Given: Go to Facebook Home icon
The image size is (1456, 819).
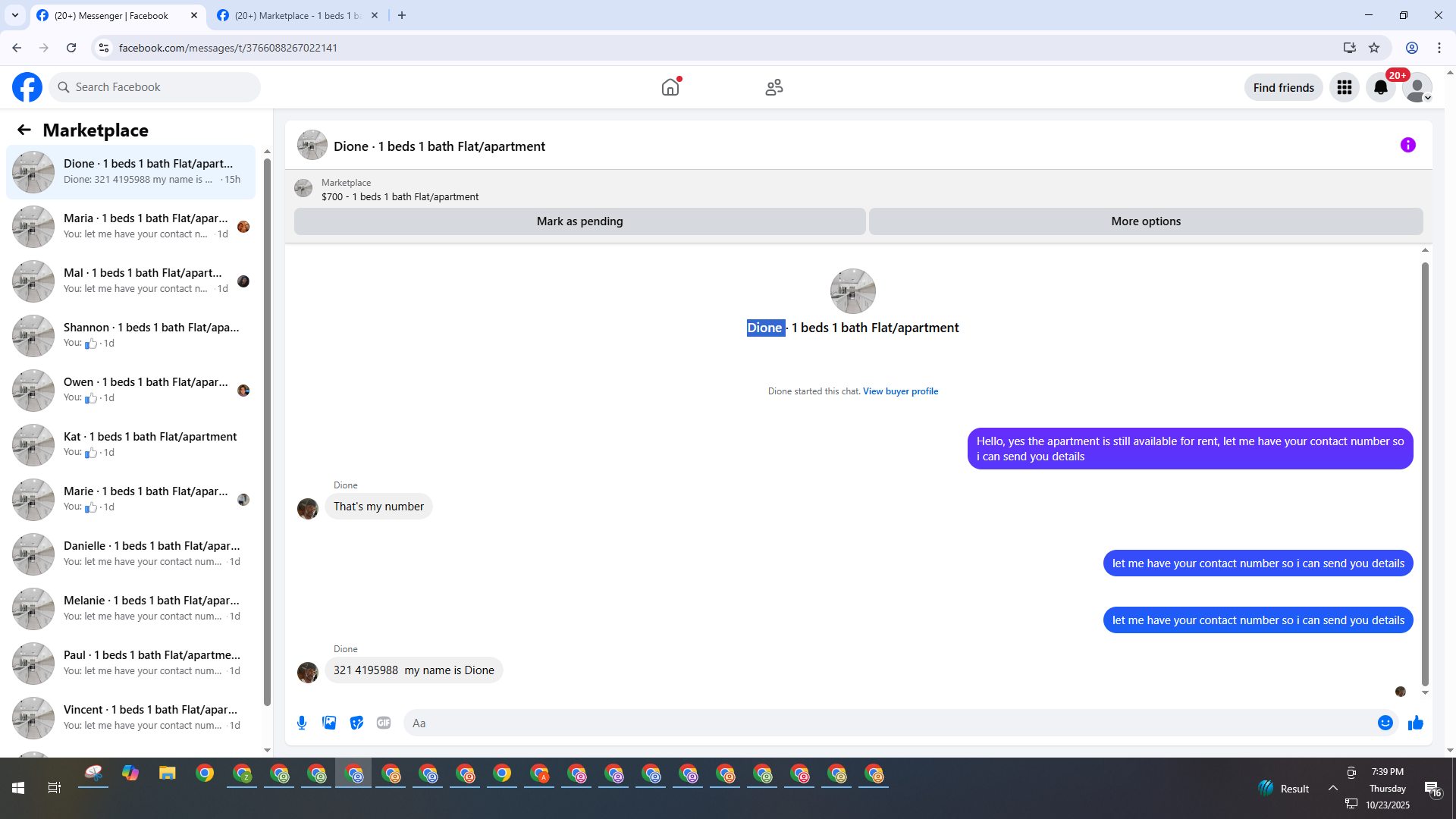Looking at the screenshot, I should pos(670,87).
